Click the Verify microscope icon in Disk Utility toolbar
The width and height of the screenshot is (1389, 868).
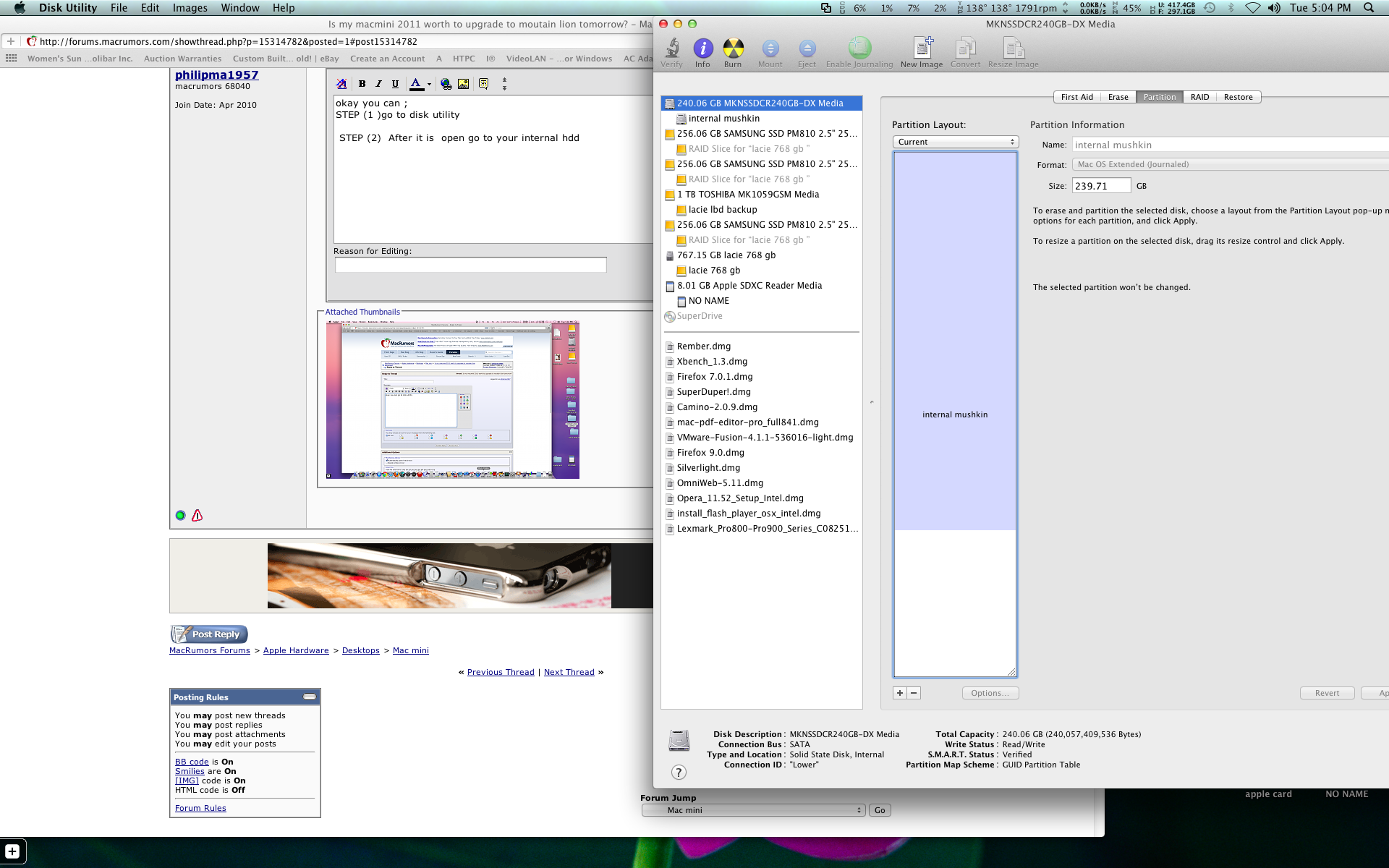(x=671, y=48)
